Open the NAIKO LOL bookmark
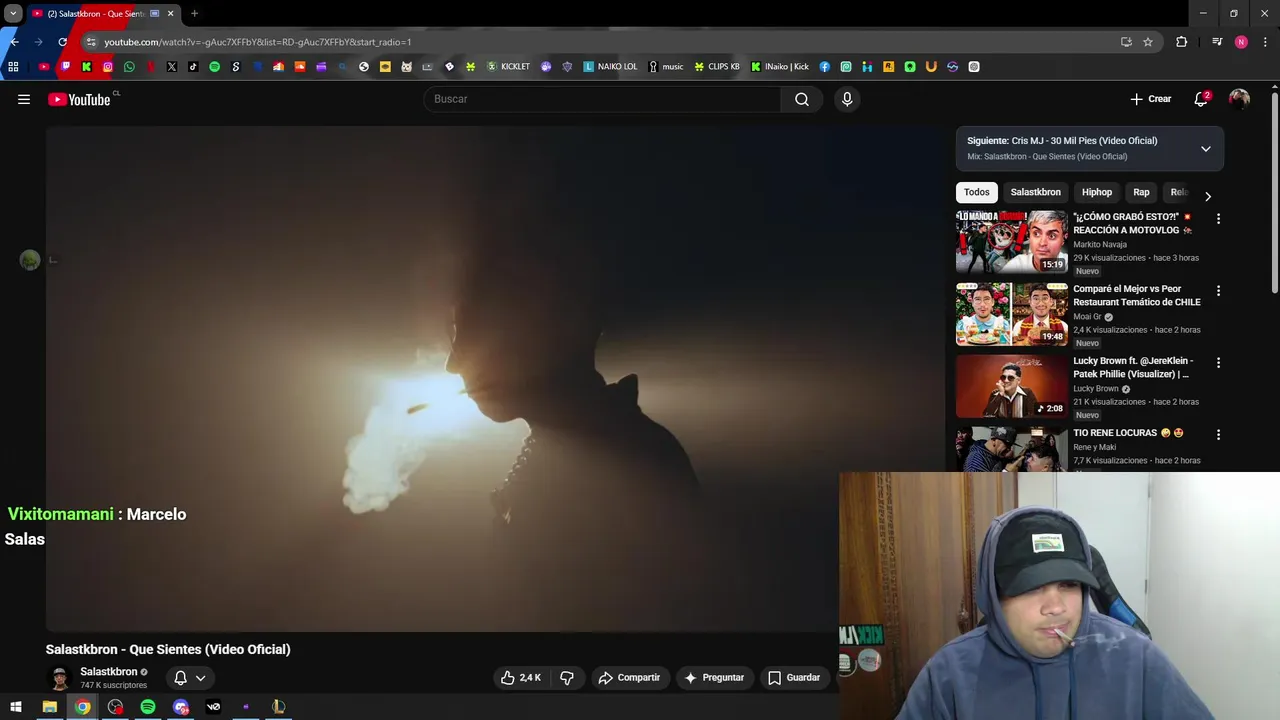The image size is (1280, 720). [610, 67]
